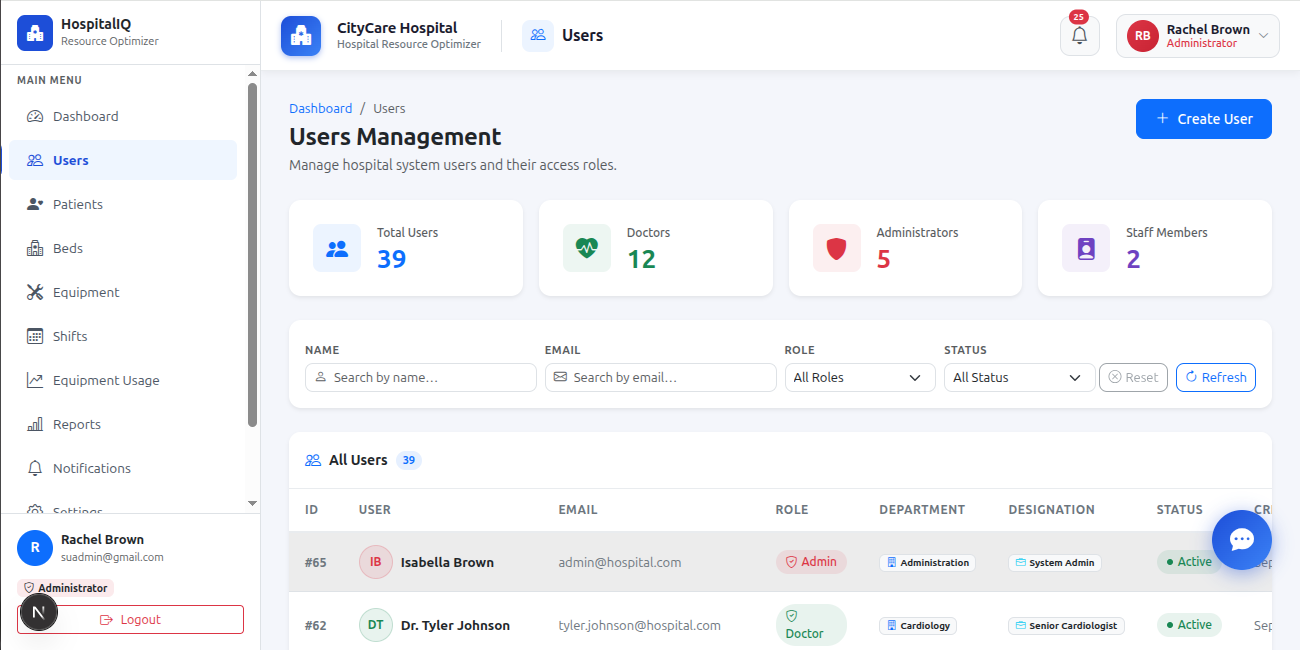
Task: Expand the All Roles dropdown
Action: [860, 377]
